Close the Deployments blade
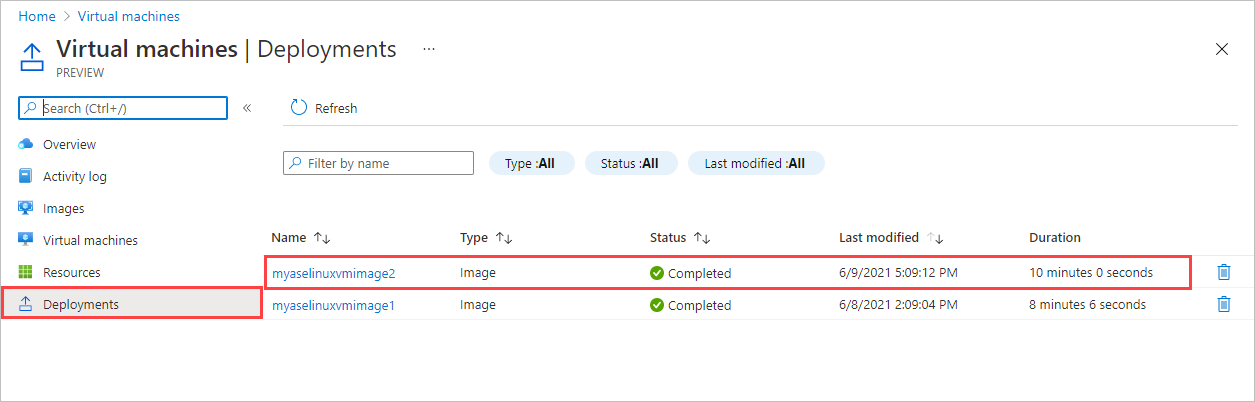Viewport: 1255px width, 402px height. [1221, 49]
